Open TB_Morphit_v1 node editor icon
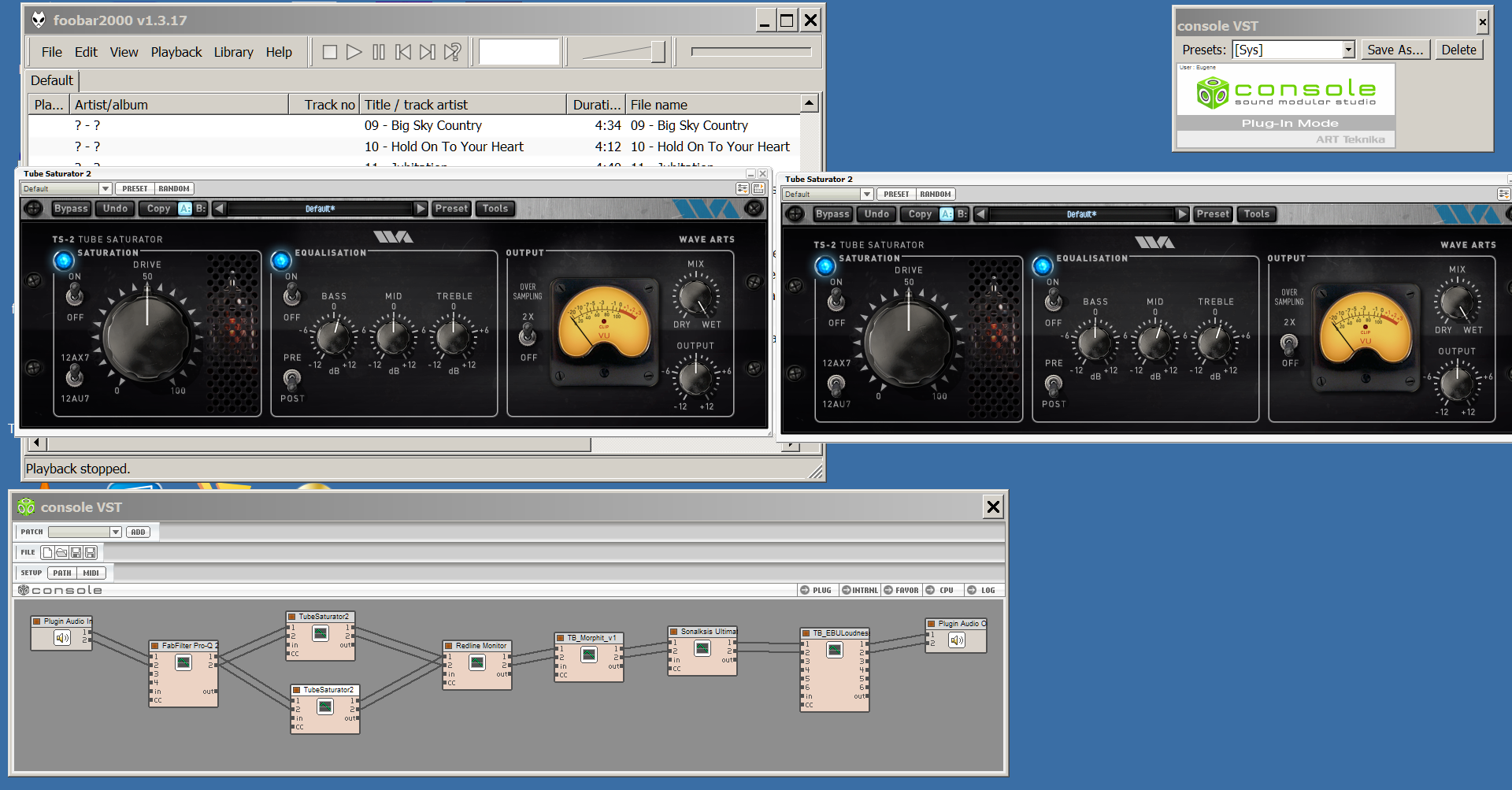 (589, 655)
